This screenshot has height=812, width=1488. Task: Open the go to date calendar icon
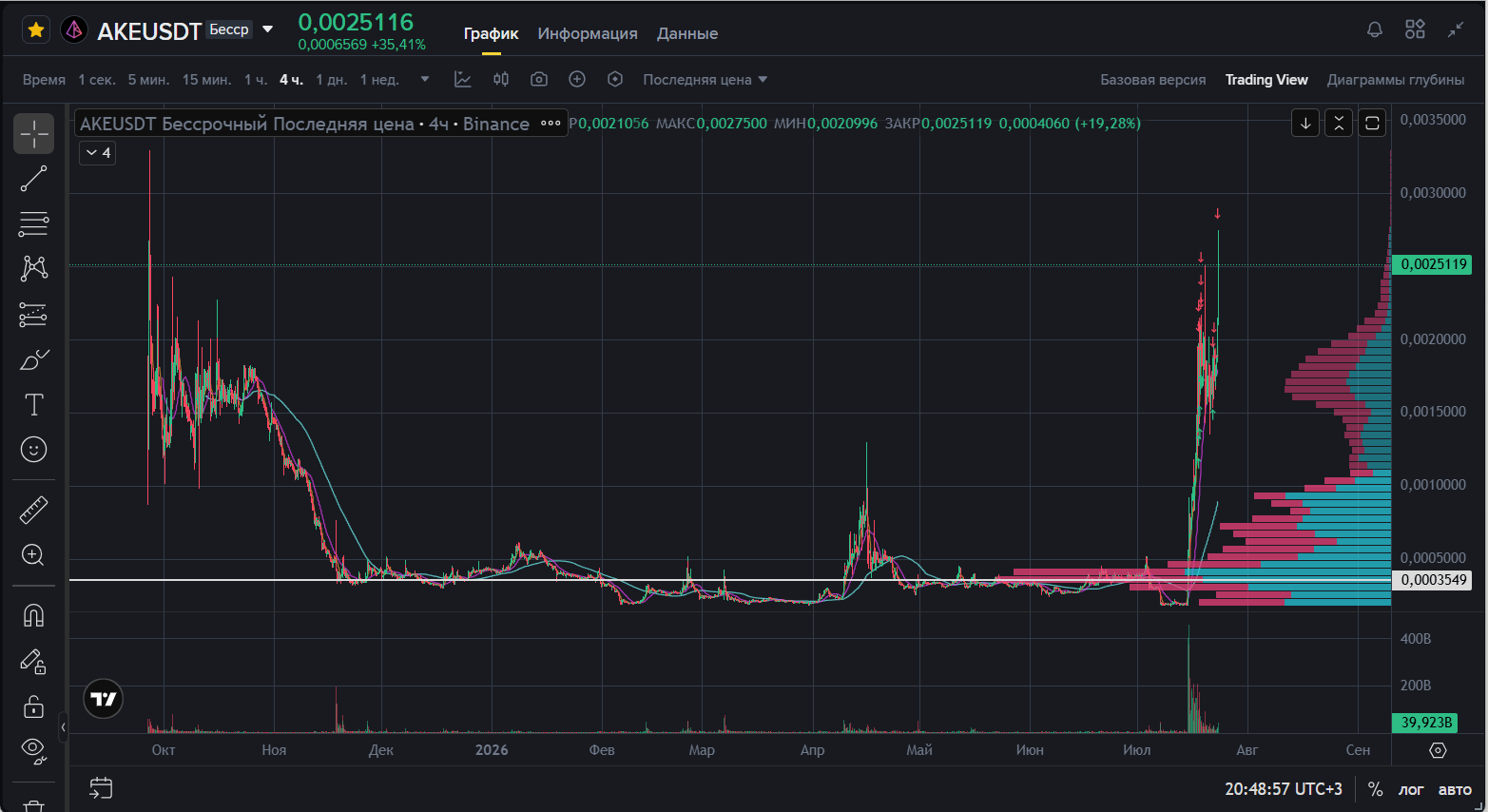(101, 788)
